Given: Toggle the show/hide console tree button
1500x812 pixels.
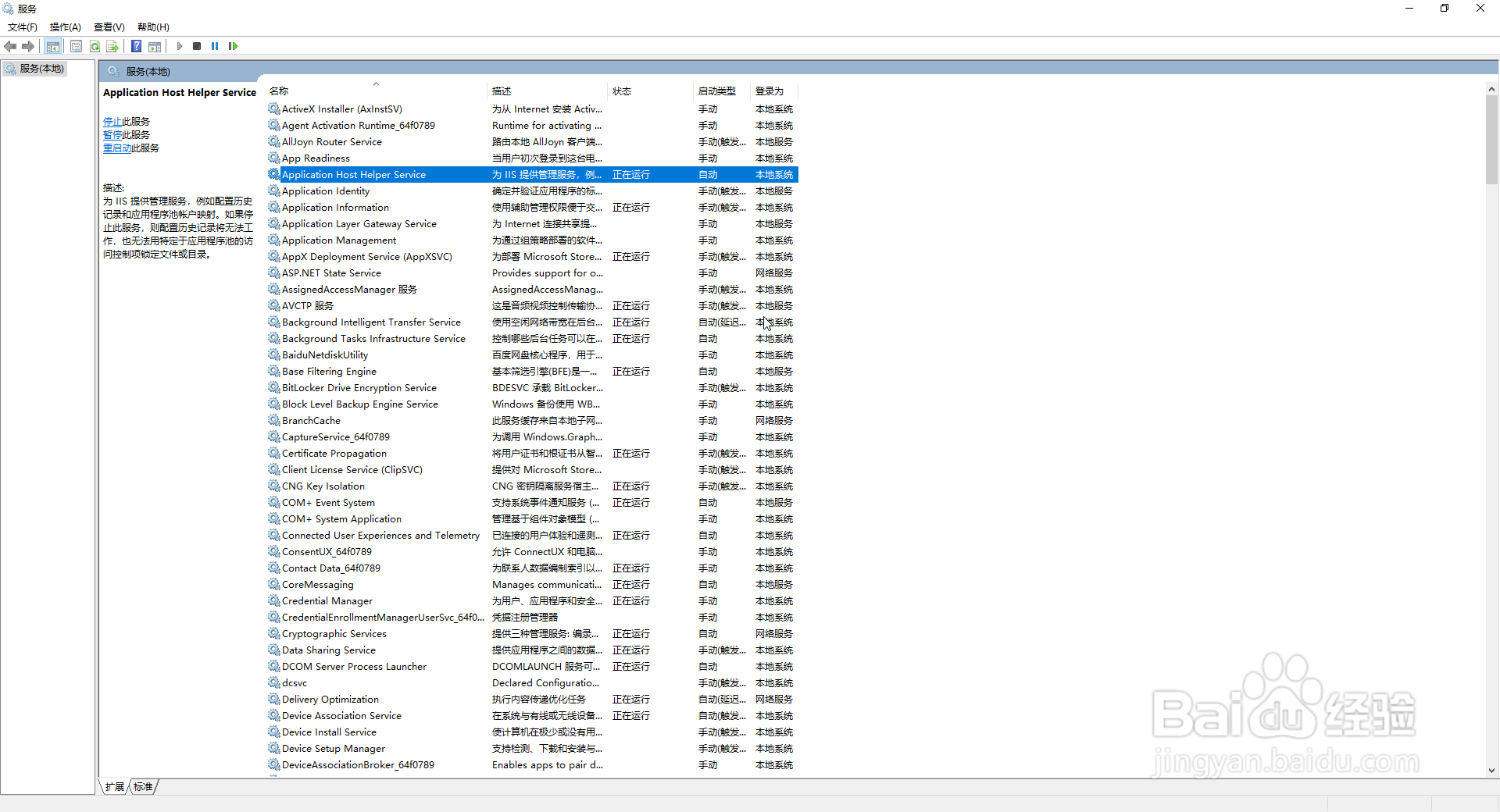Looking at the screenshot, I should pos(53,46).
